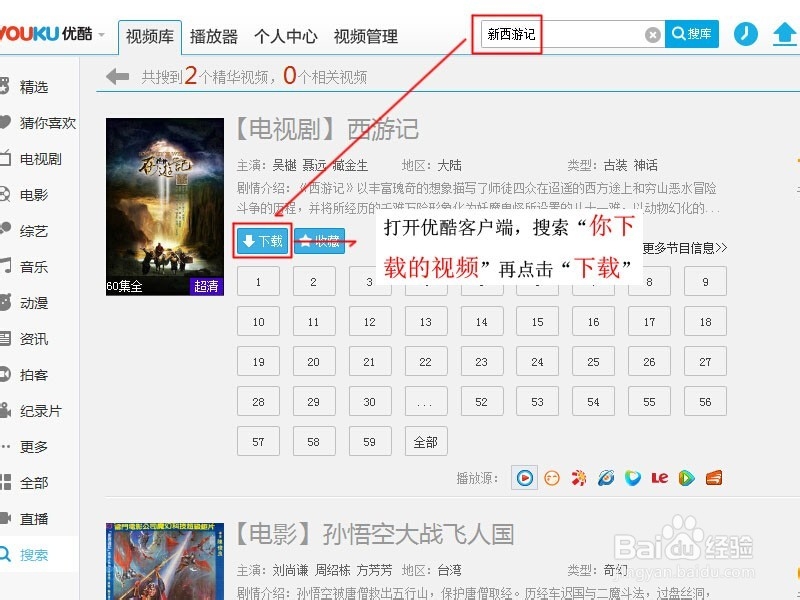Choose 综艺 in the sidebar
800x600 pixels.
(x=34, y=231)
